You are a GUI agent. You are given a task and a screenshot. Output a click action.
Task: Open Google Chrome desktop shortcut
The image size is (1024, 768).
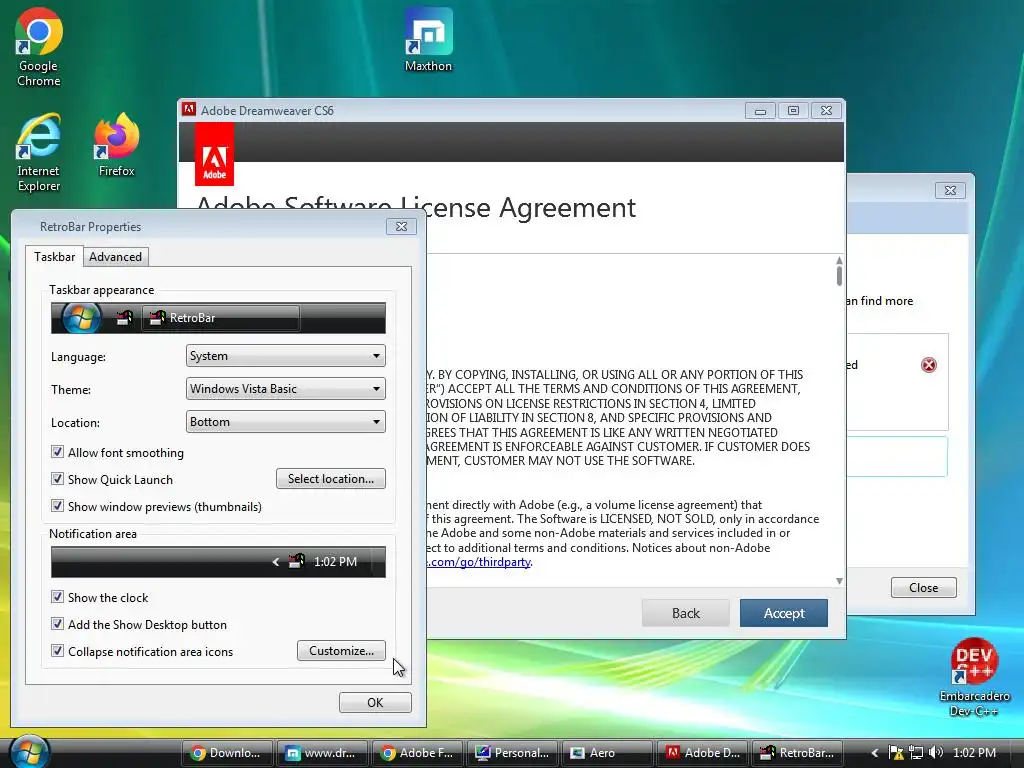click(x=39, y=48)
